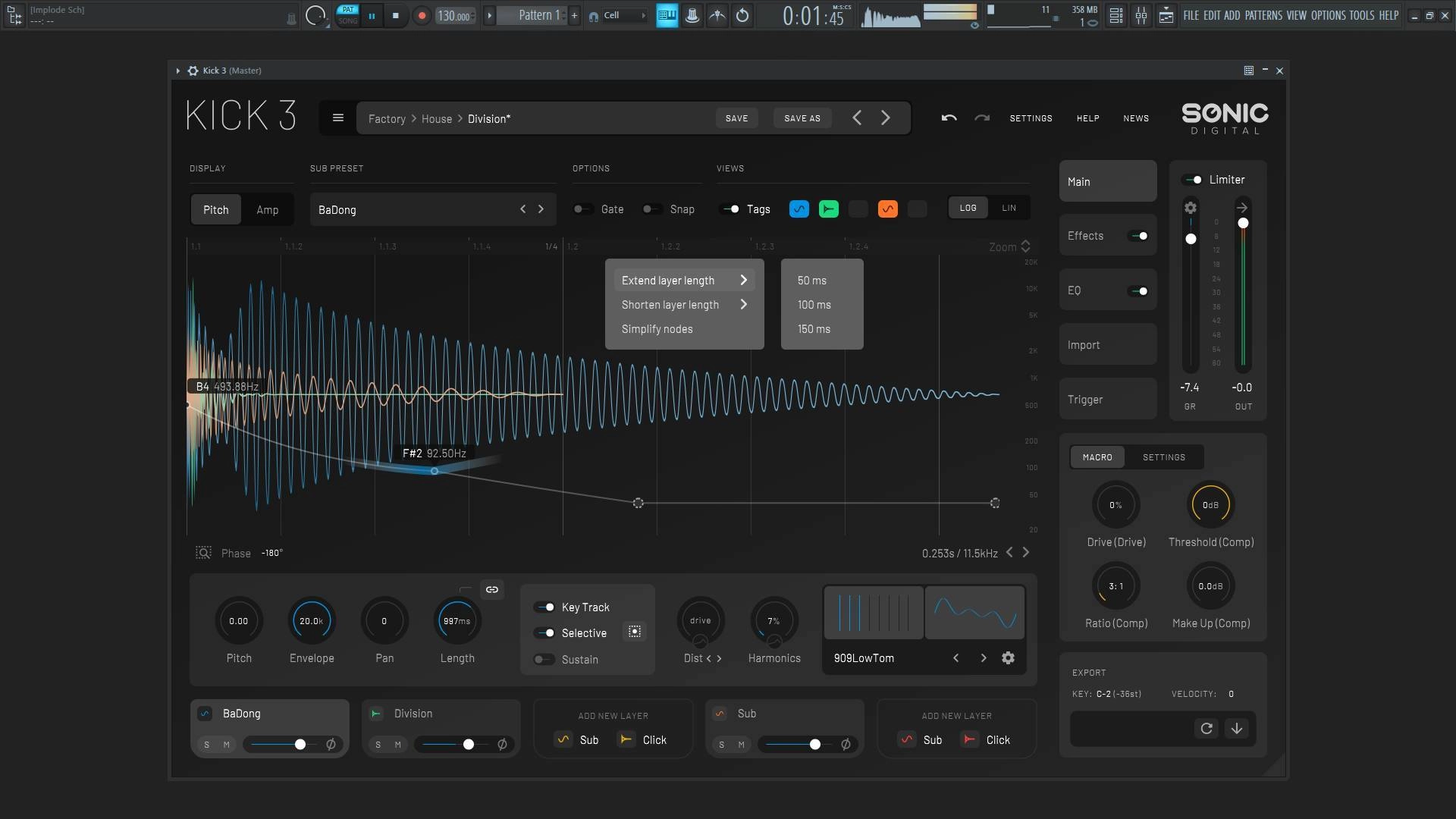Open the Kick 3 plugin gear options
The width and height of the screenshot is (1456, 819).
[193, 71]
